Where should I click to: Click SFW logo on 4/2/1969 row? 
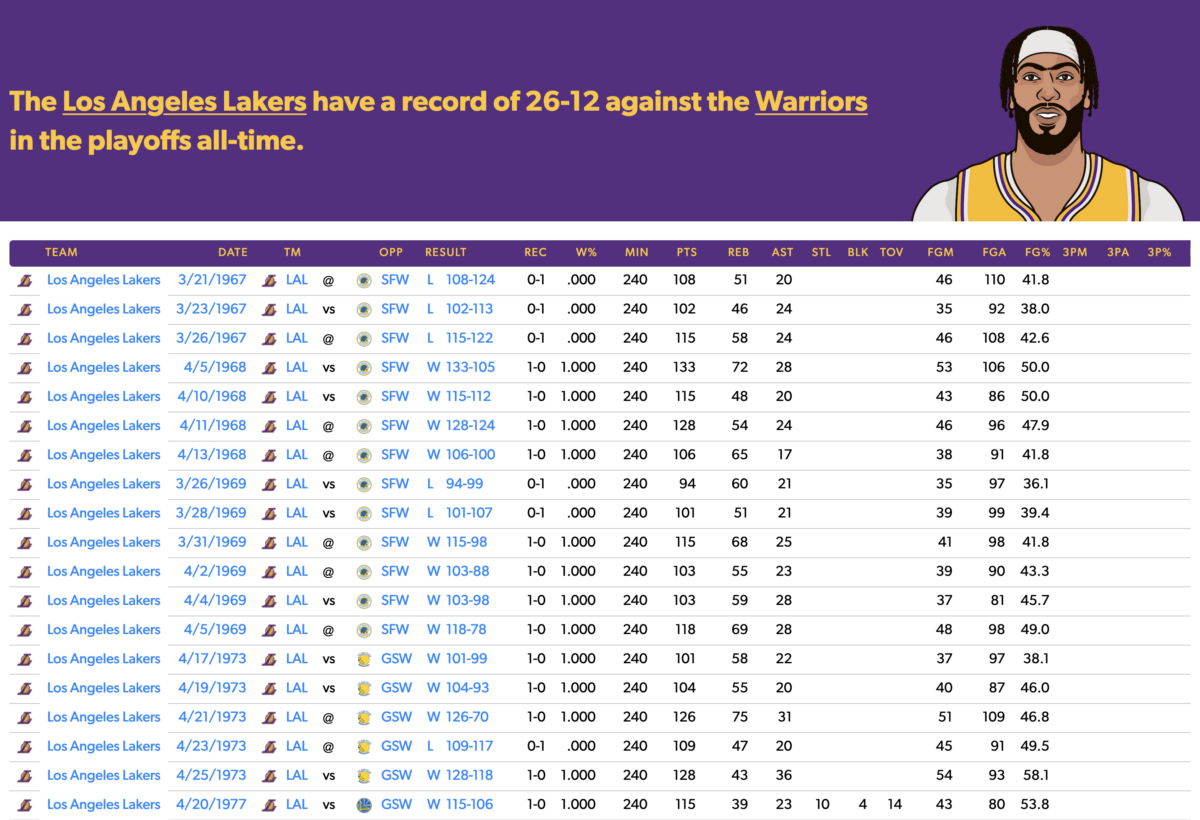[364, 571]
